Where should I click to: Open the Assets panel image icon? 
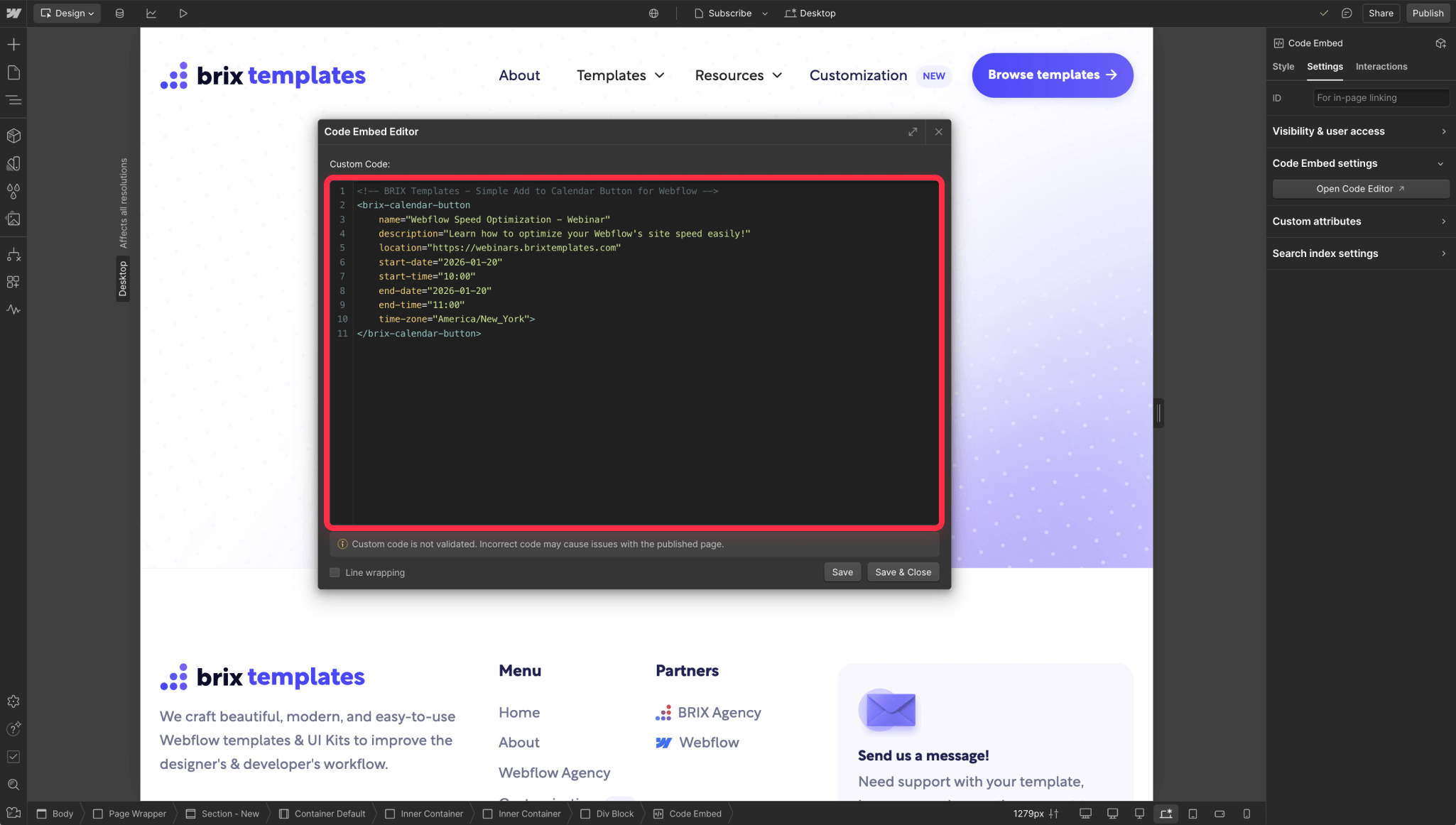(13, 219)
